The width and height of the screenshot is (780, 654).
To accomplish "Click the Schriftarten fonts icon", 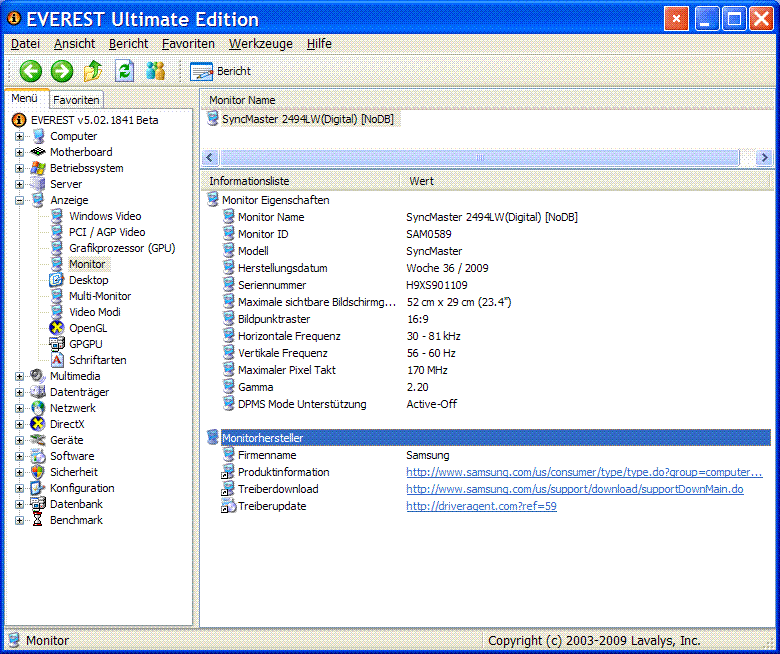I will point(57,360).
